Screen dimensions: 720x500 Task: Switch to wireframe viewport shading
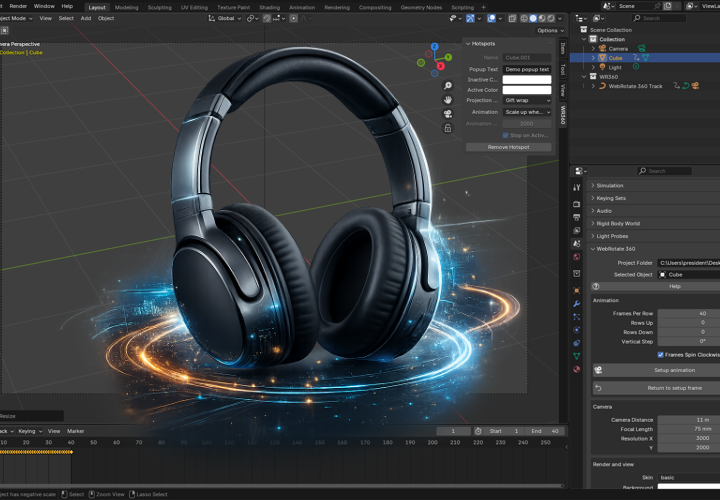pos(524,18)
